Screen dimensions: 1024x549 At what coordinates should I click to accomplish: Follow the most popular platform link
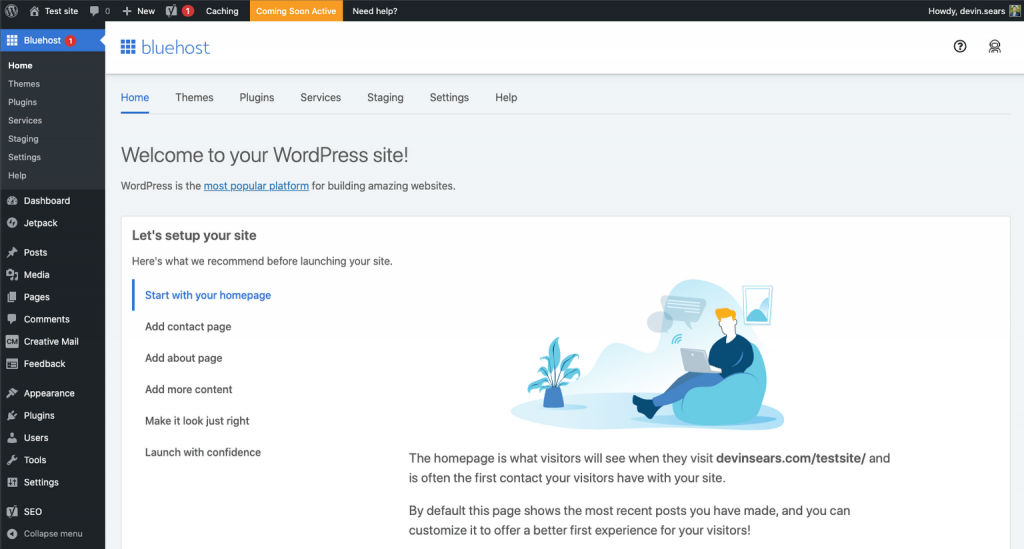coord(256,186)
